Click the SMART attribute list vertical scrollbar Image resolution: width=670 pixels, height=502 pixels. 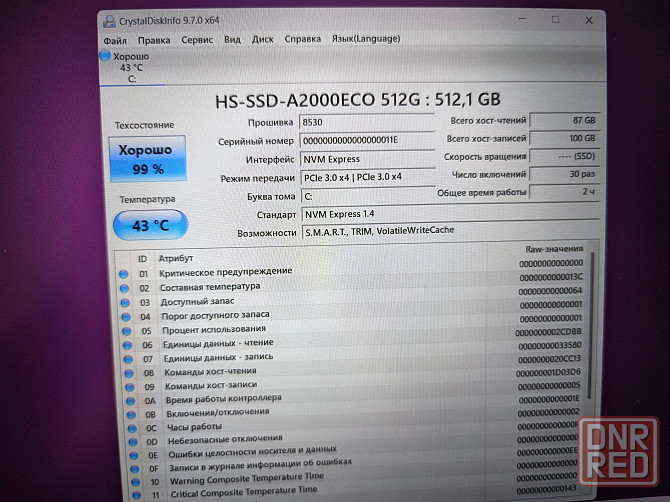pos(591,327)
